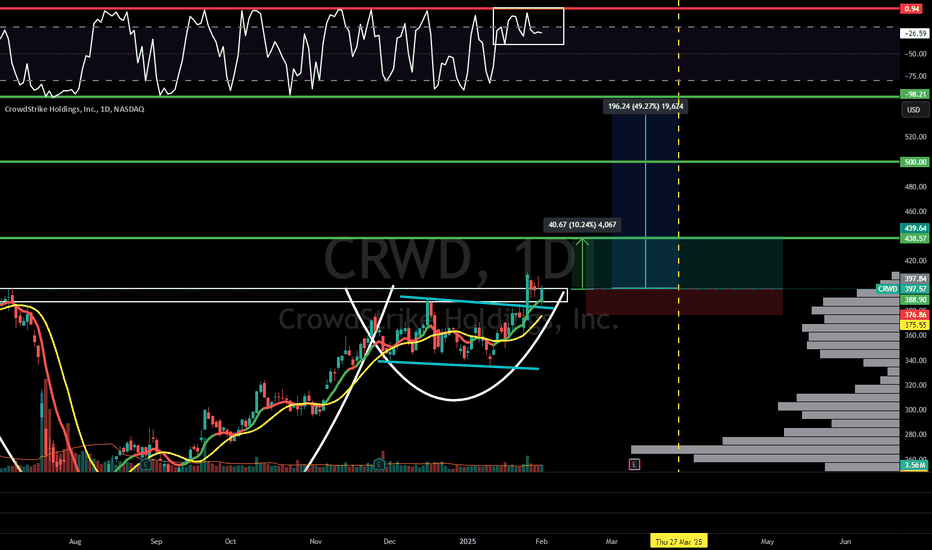Click the Sep label on time axis
Screen dimensions: 932x550
click(x=156, y=542)
